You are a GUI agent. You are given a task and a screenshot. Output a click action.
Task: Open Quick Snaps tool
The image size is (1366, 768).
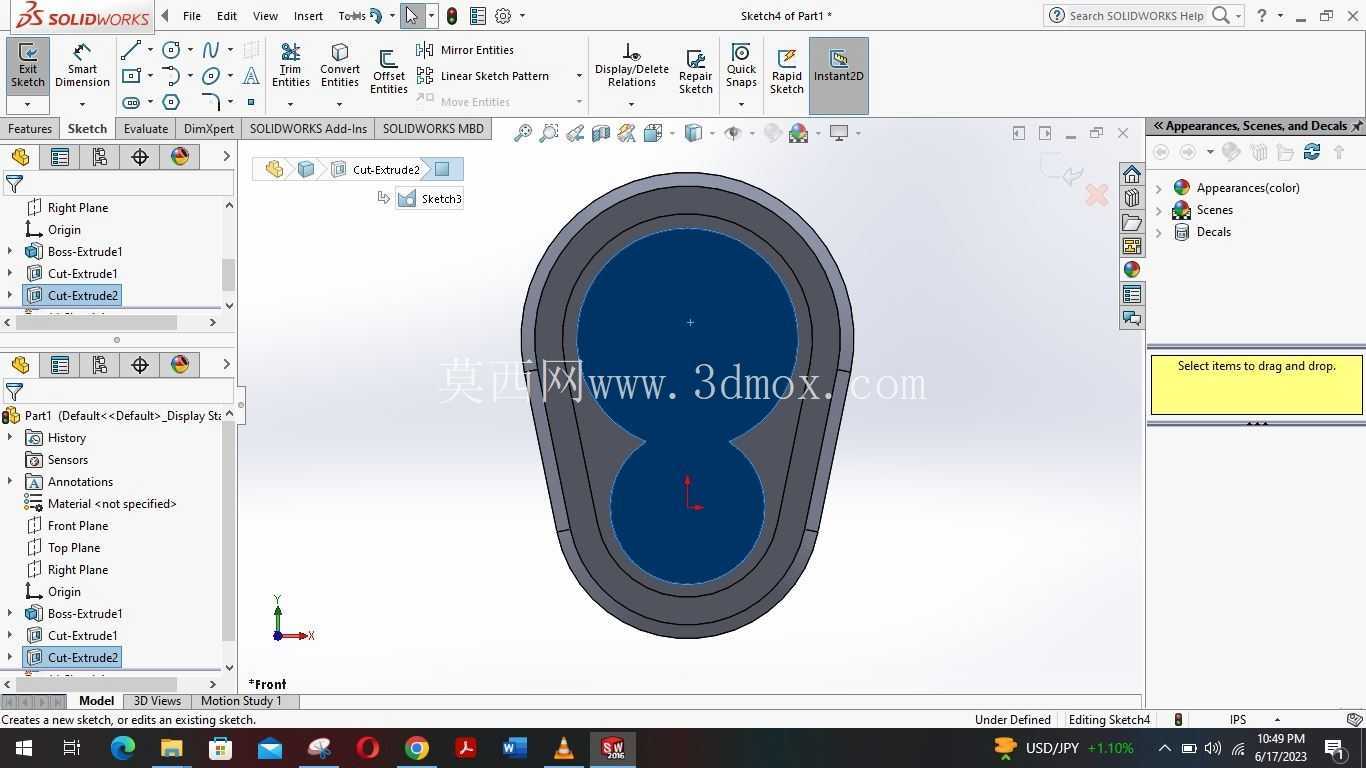click(741, 66)
